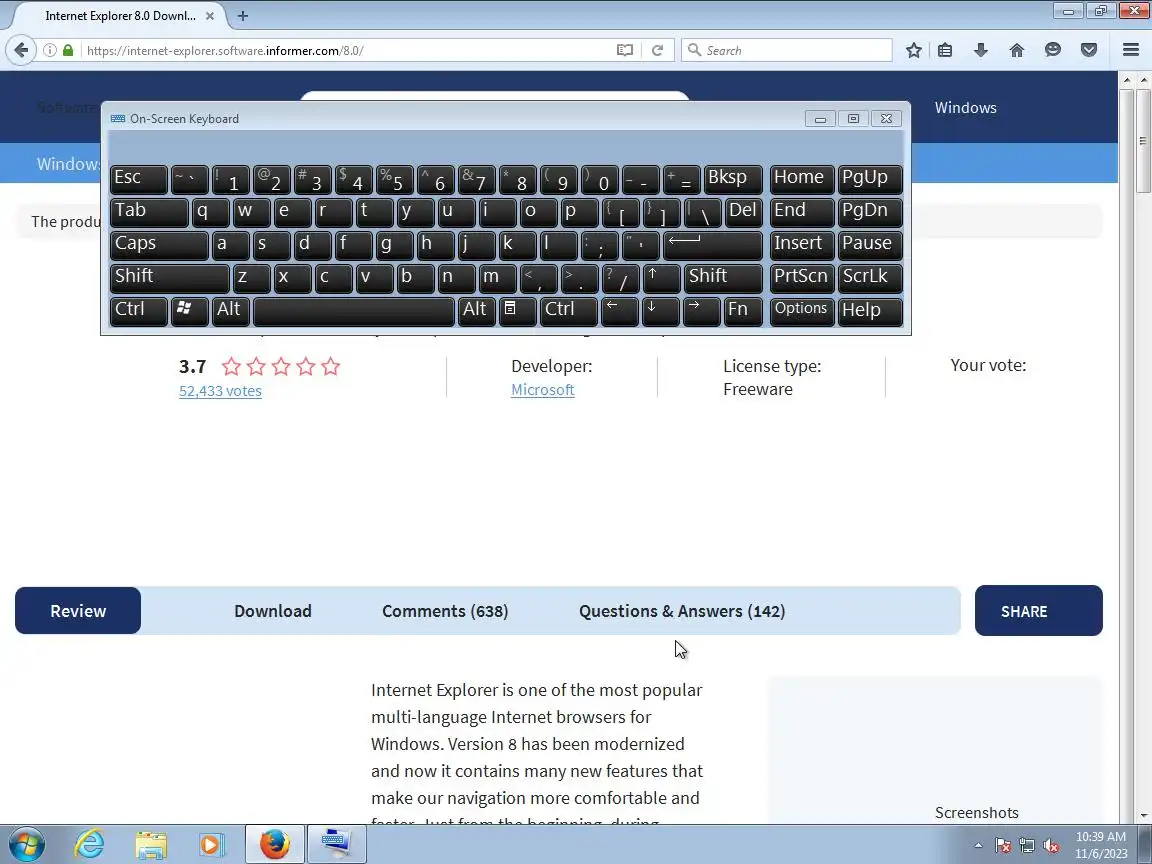
Task: Tap the up arrow key on On-Screen Keyboard
Action: pos(660,278)
